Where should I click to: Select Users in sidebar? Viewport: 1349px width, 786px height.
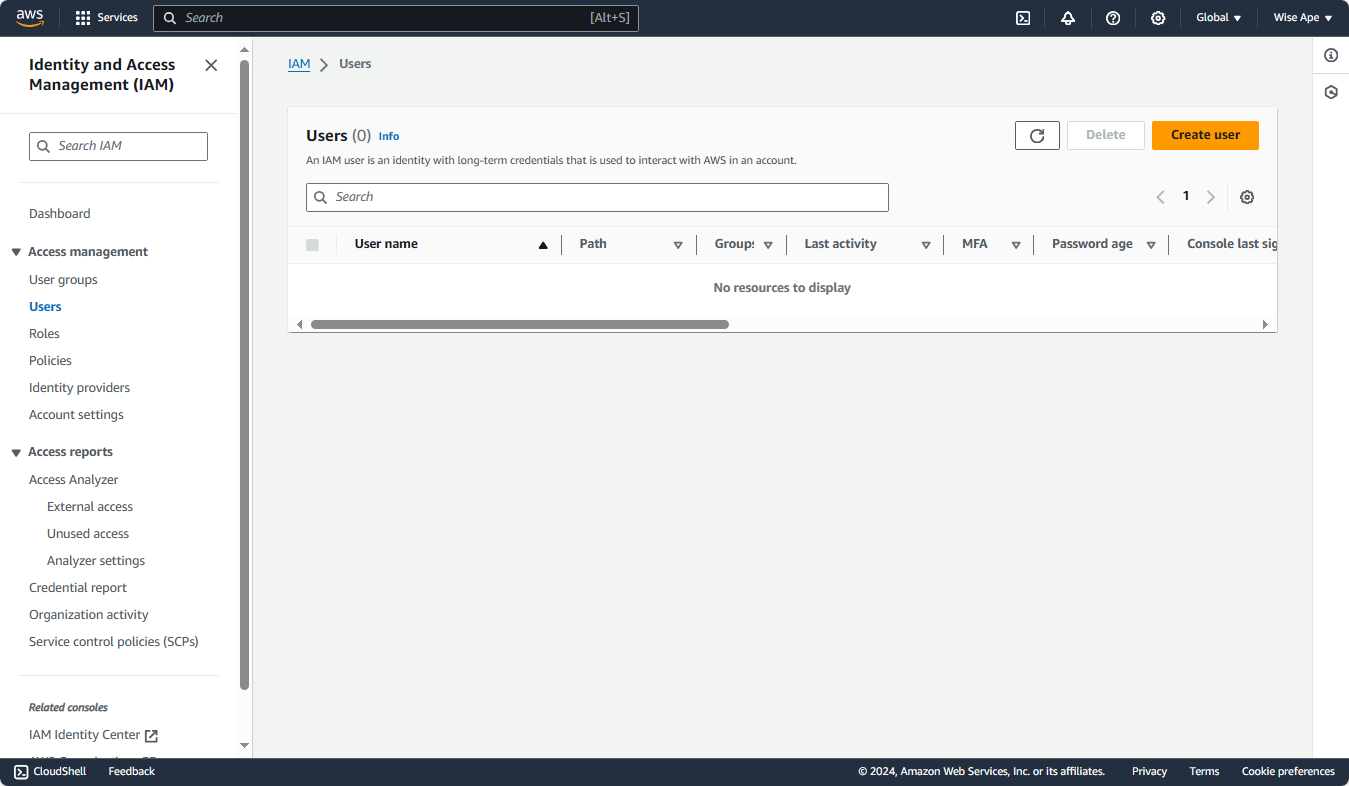tap(45, 307)
